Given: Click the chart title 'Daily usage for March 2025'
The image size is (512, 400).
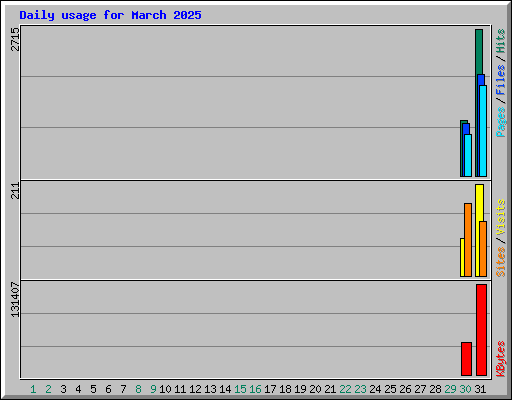Looking at the screenshot, I should (110, 15).
